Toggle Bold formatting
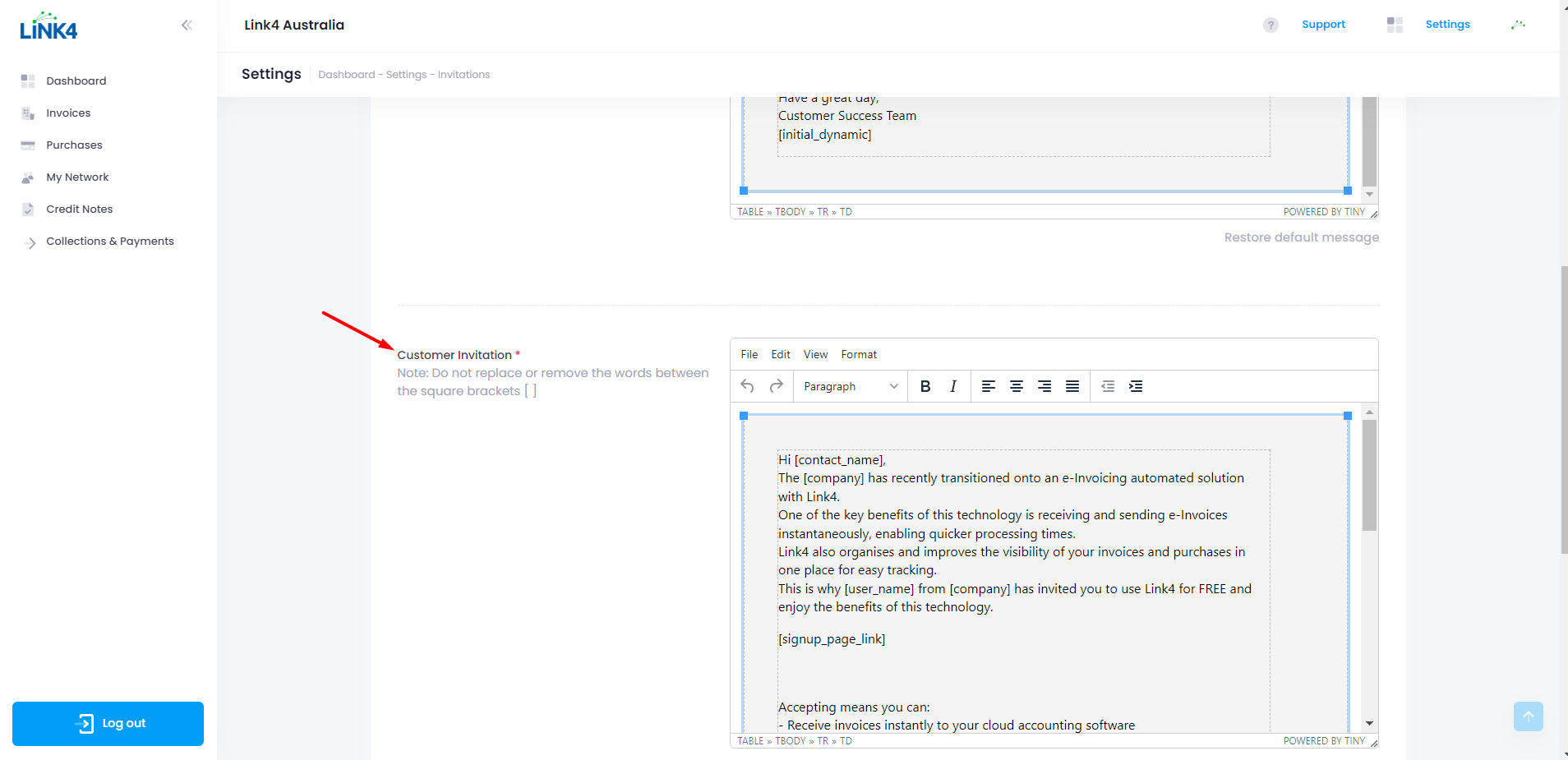1568x760 pixels. click(x=925, y=386)
